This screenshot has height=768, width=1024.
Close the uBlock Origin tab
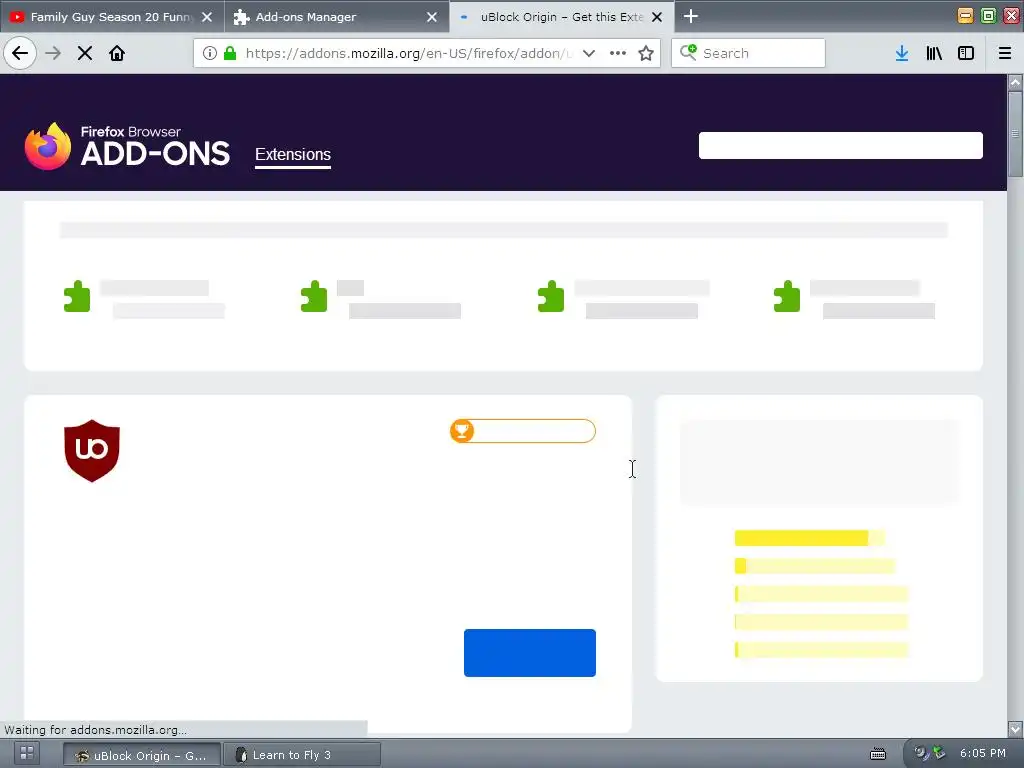tap(657, 17)
